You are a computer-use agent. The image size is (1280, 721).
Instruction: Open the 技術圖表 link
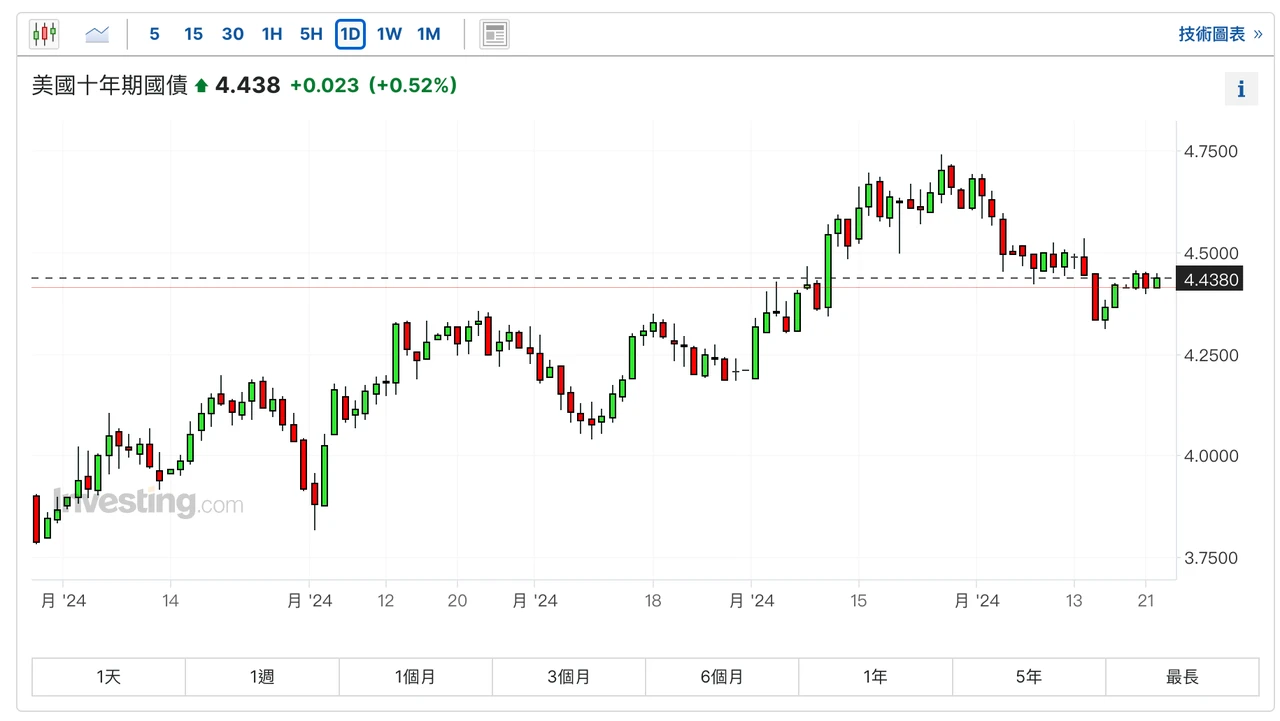click(1213, 32)
